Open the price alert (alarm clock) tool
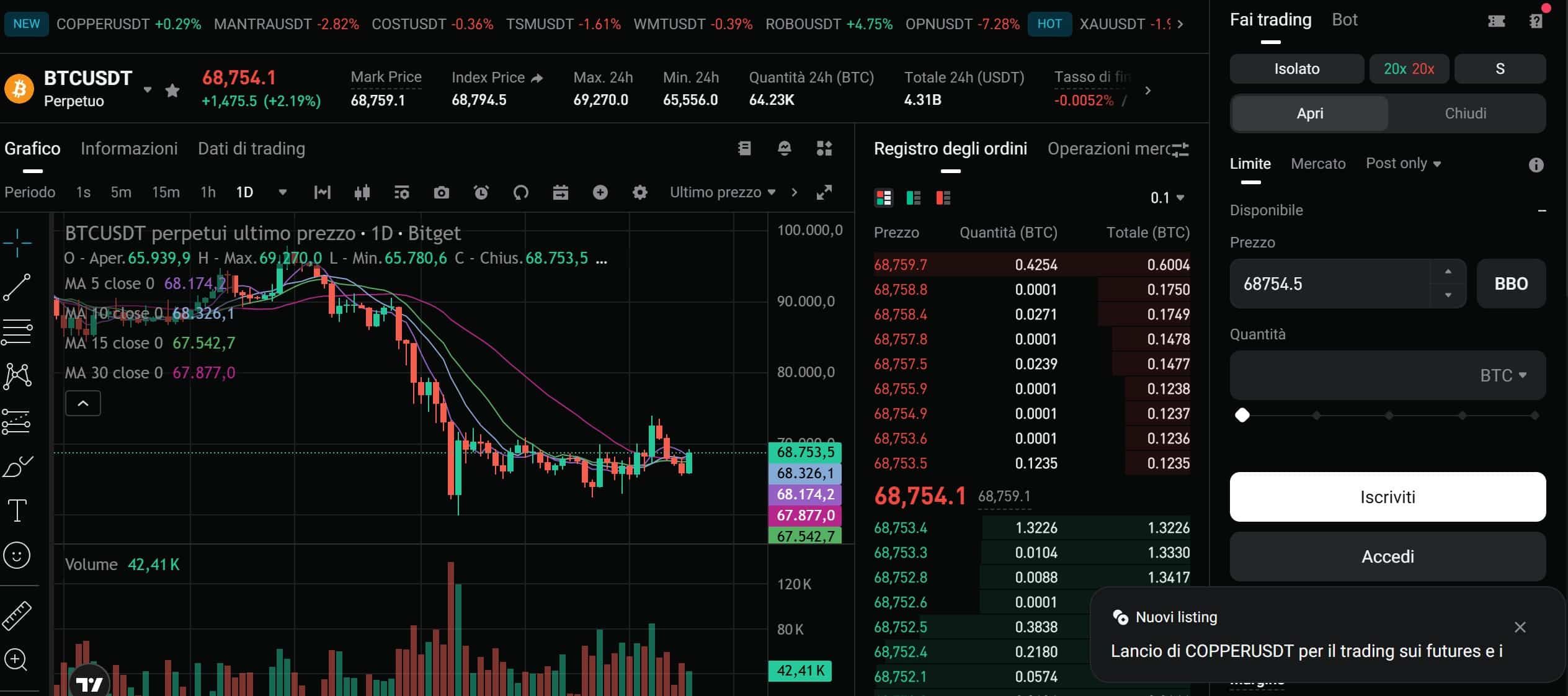The height and width of the screenshot is (696, 1568). point(483,193)
